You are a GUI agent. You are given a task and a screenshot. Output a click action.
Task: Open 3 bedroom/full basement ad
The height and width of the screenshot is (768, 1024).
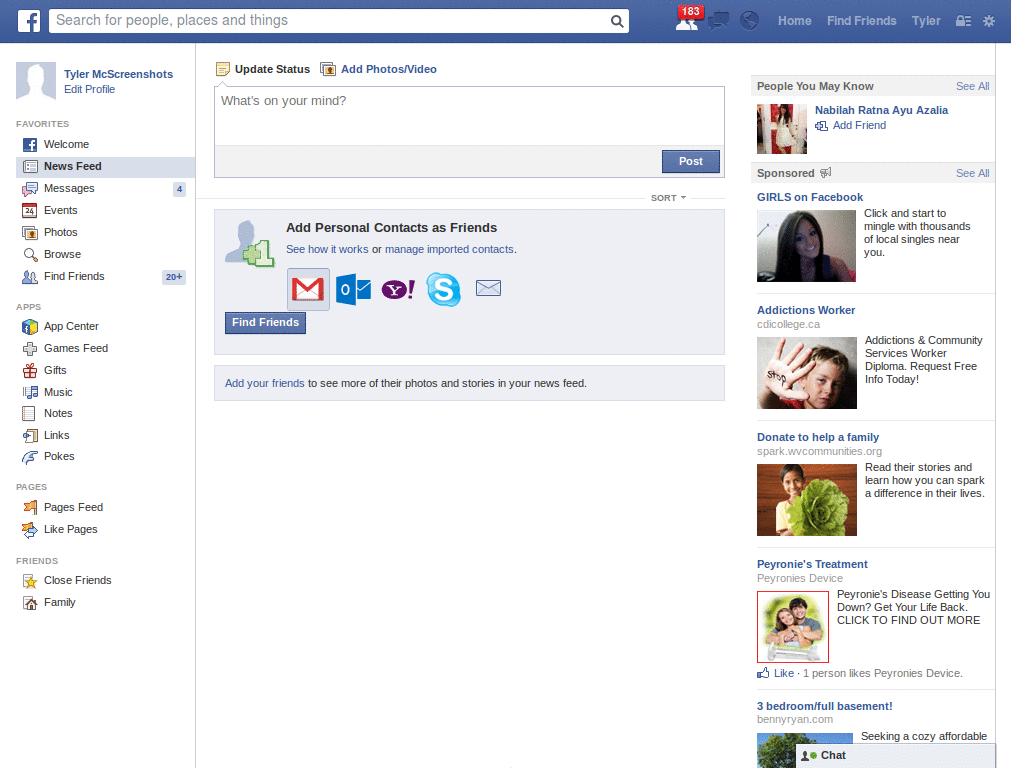pyautogui.click(x=824, y=707)
